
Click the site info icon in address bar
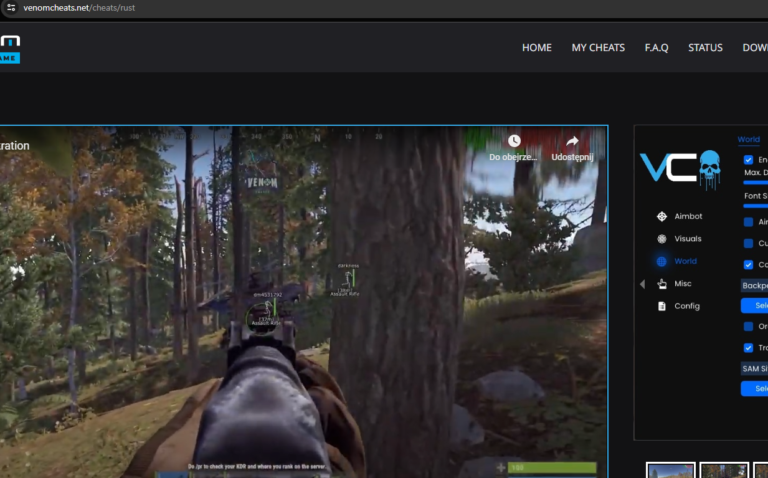tap(11, 7)
